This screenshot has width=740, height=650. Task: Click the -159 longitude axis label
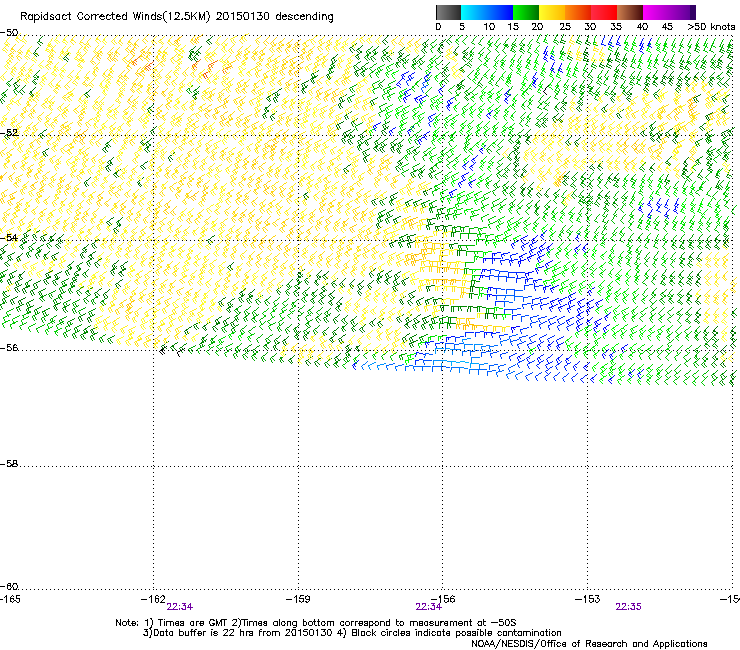298,599
